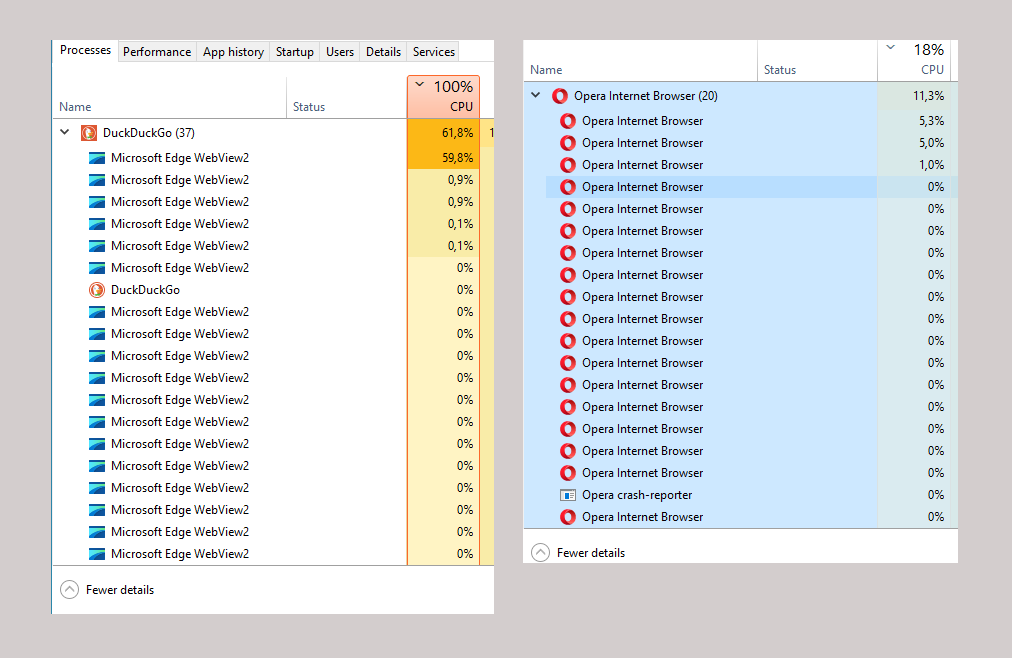Click the Edge WebView2 icon in the 59,8% row
This screenshot has width=1012, height=658.
click(97, 158)
